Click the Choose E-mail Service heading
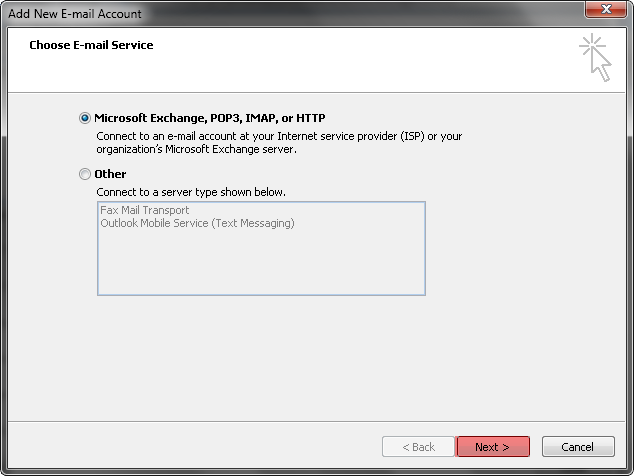 tap(91, 45)
